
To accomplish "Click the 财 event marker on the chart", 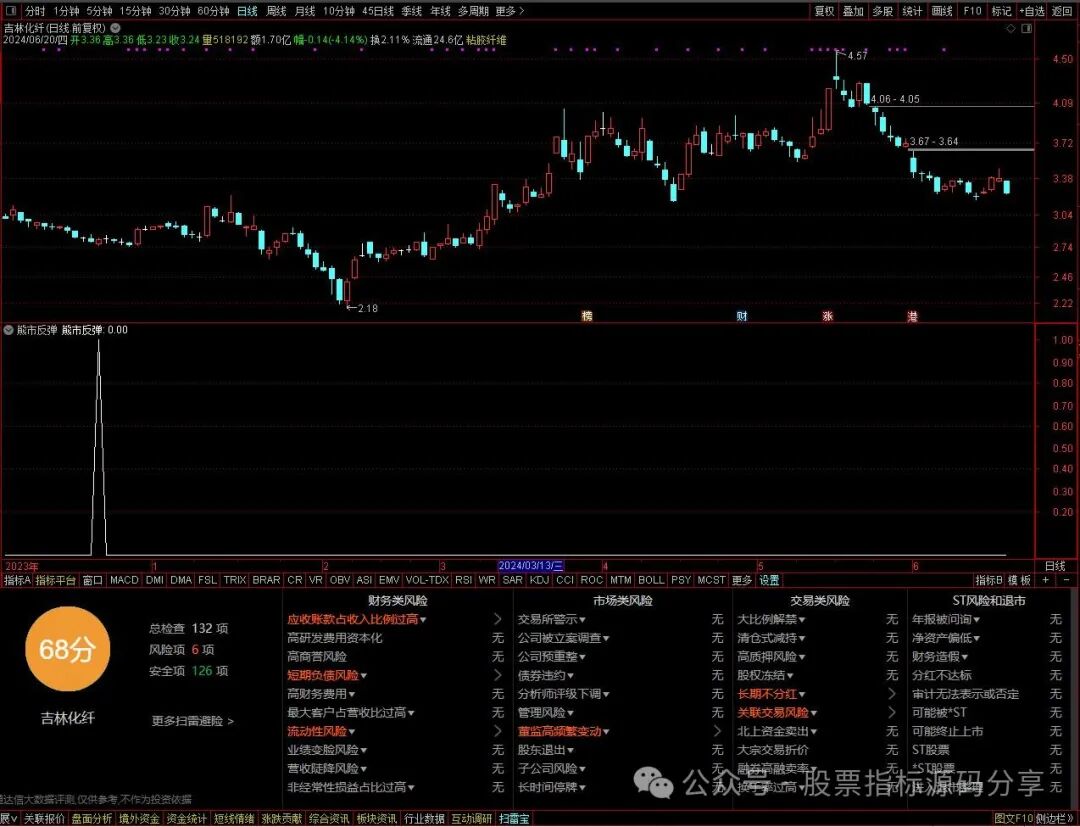I will point(742,316).
